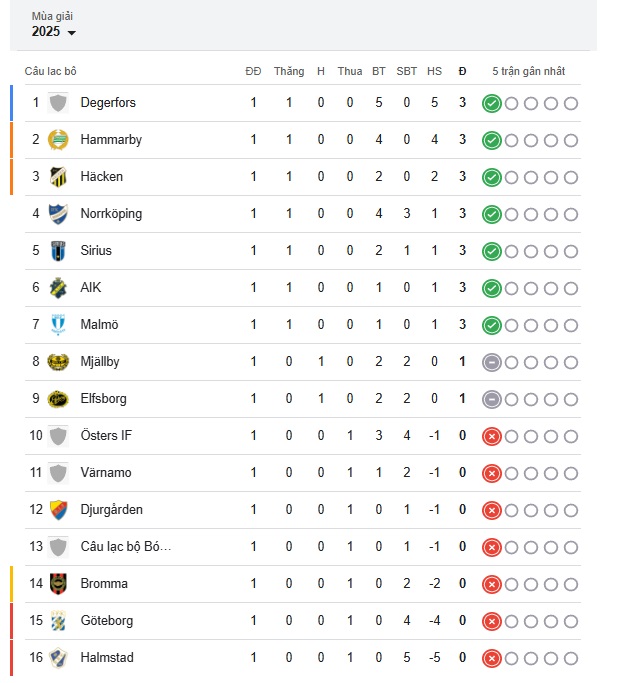
Task: Click the Mùa giải season selector label
Action: point(52,17)
